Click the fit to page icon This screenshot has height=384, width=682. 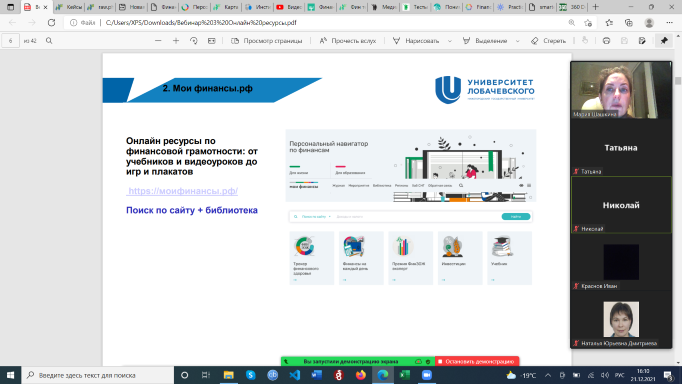pyautogui.click(x=211, y=40)
